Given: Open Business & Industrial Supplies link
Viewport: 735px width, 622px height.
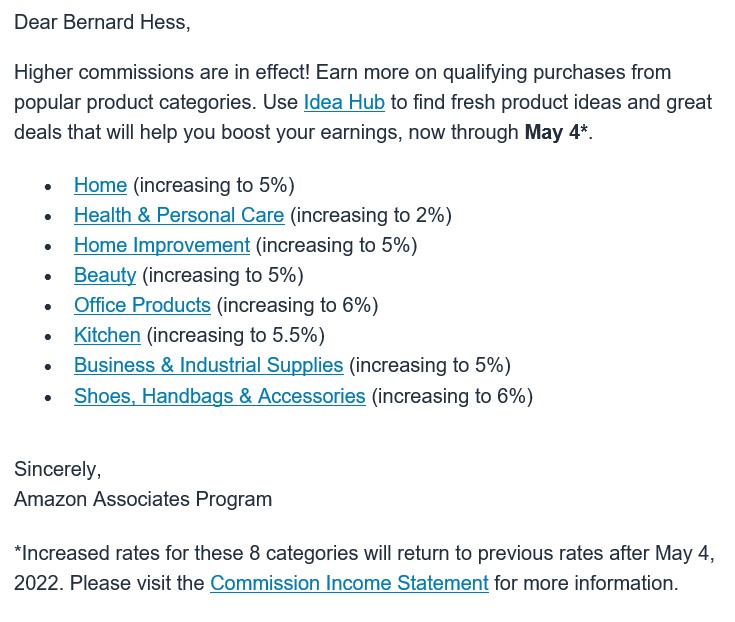Looking at the screenshot, I should click(x=209, y=365).
